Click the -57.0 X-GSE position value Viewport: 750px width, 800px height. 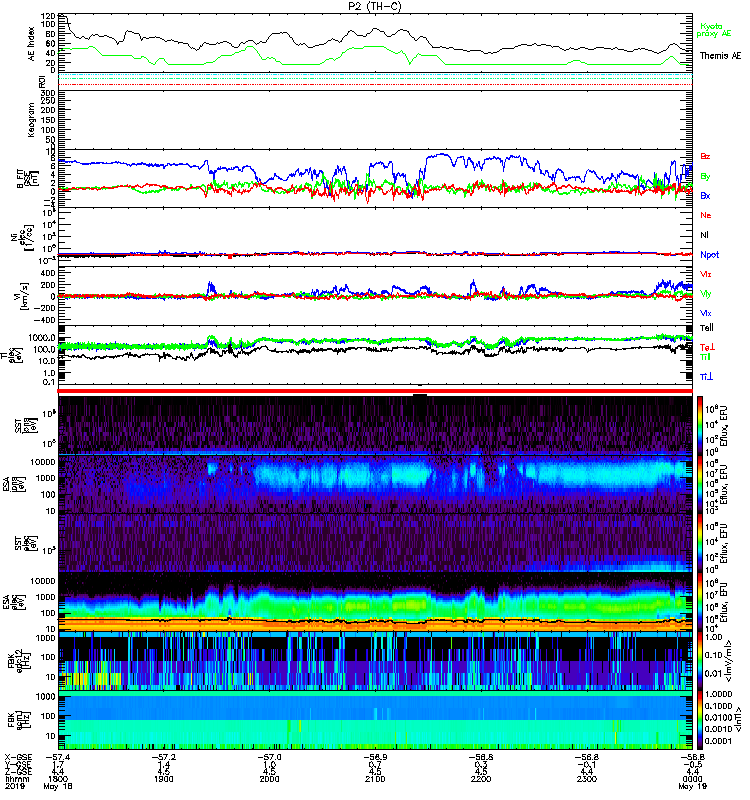pos(269,758)
